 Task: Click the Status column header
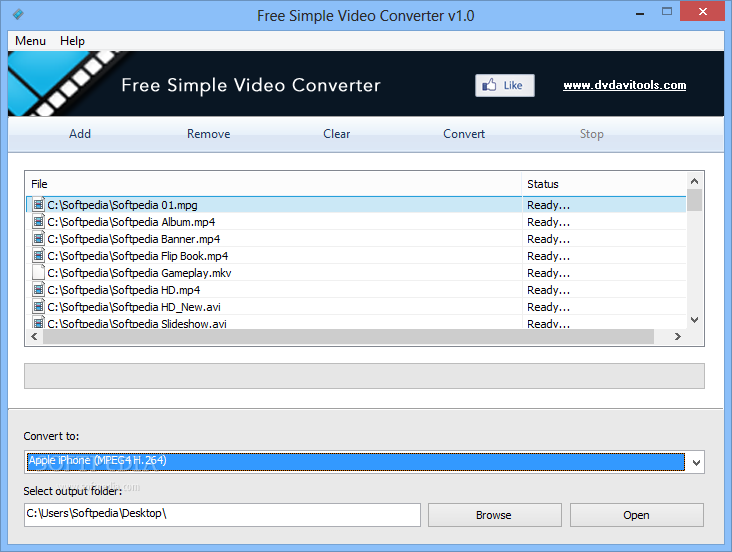pyautogui.click(x=604, y=184)
